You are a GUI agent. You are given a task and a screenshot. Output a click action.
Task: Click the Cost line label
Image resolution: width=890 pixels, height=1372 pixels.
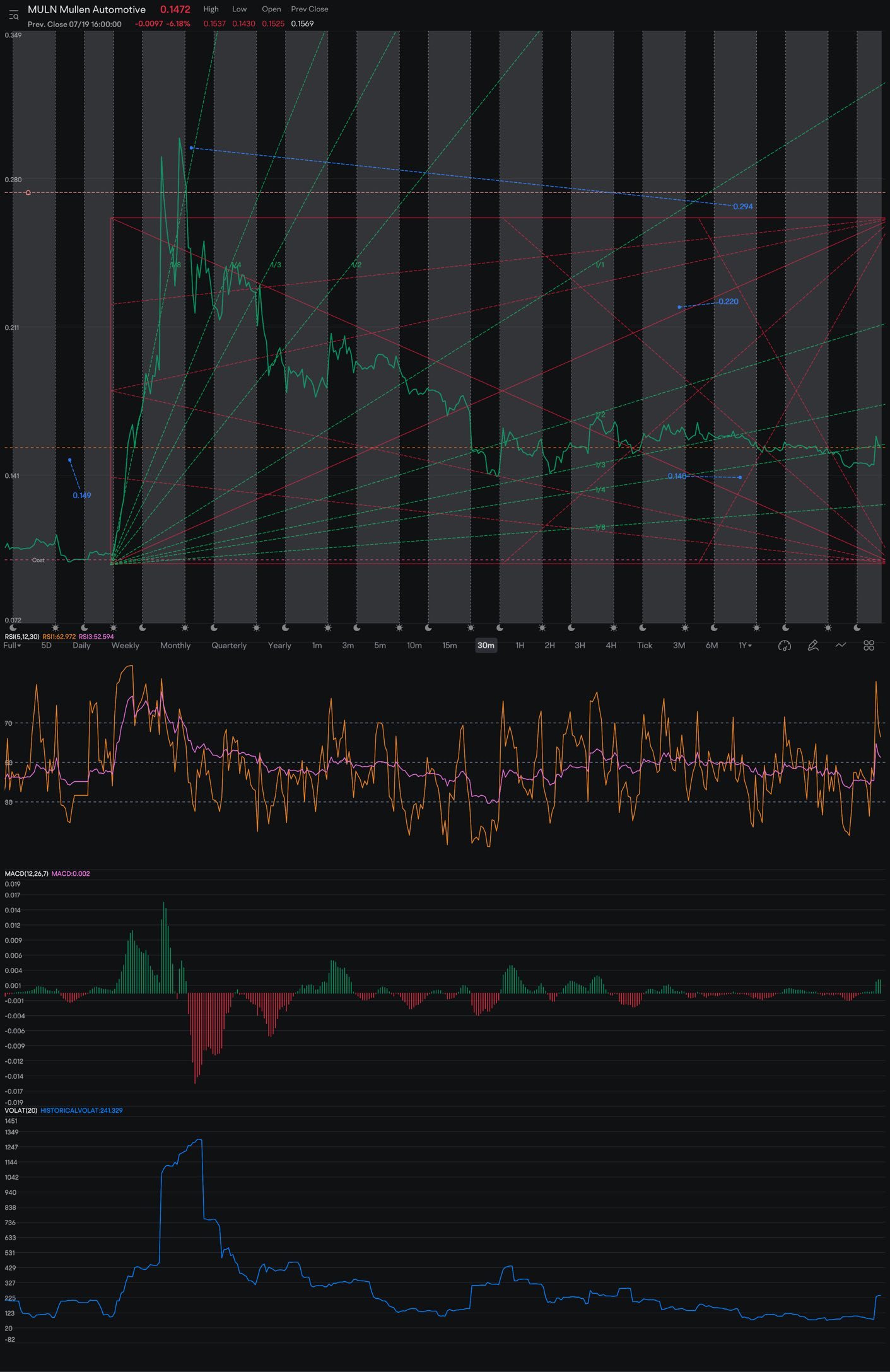click(x=38, y=561)
